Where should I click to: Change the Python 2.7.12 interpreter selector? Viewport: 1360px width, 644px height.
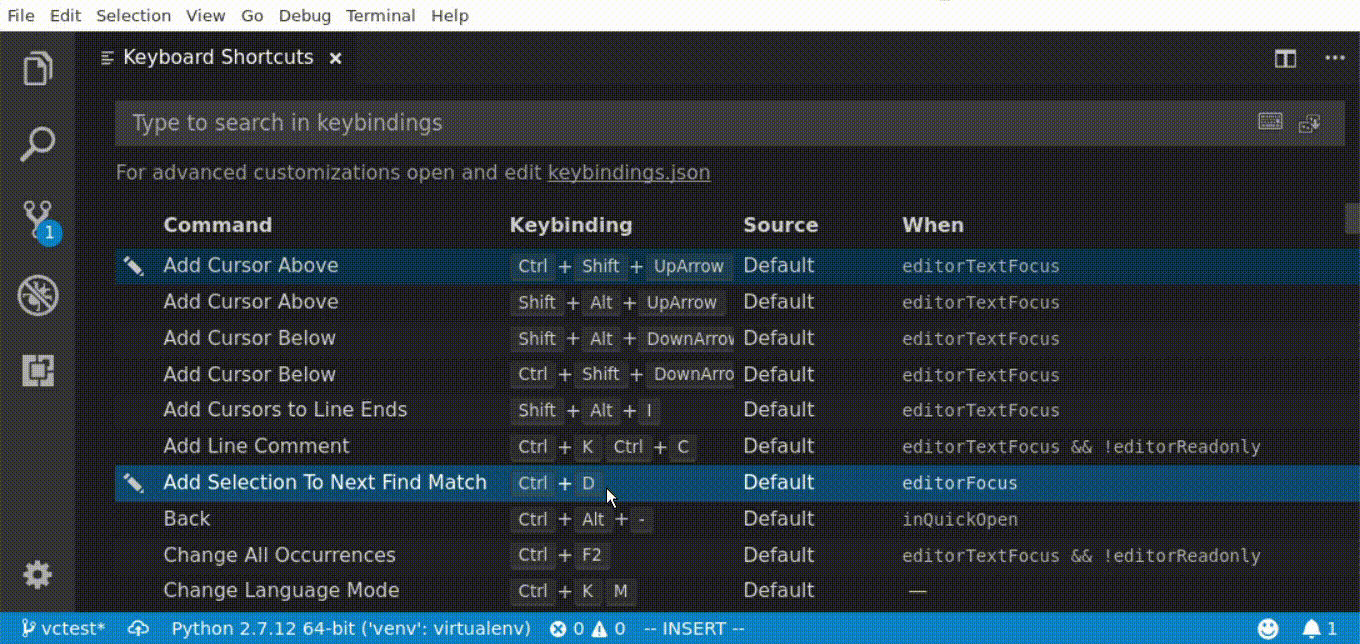coord(350,628)
